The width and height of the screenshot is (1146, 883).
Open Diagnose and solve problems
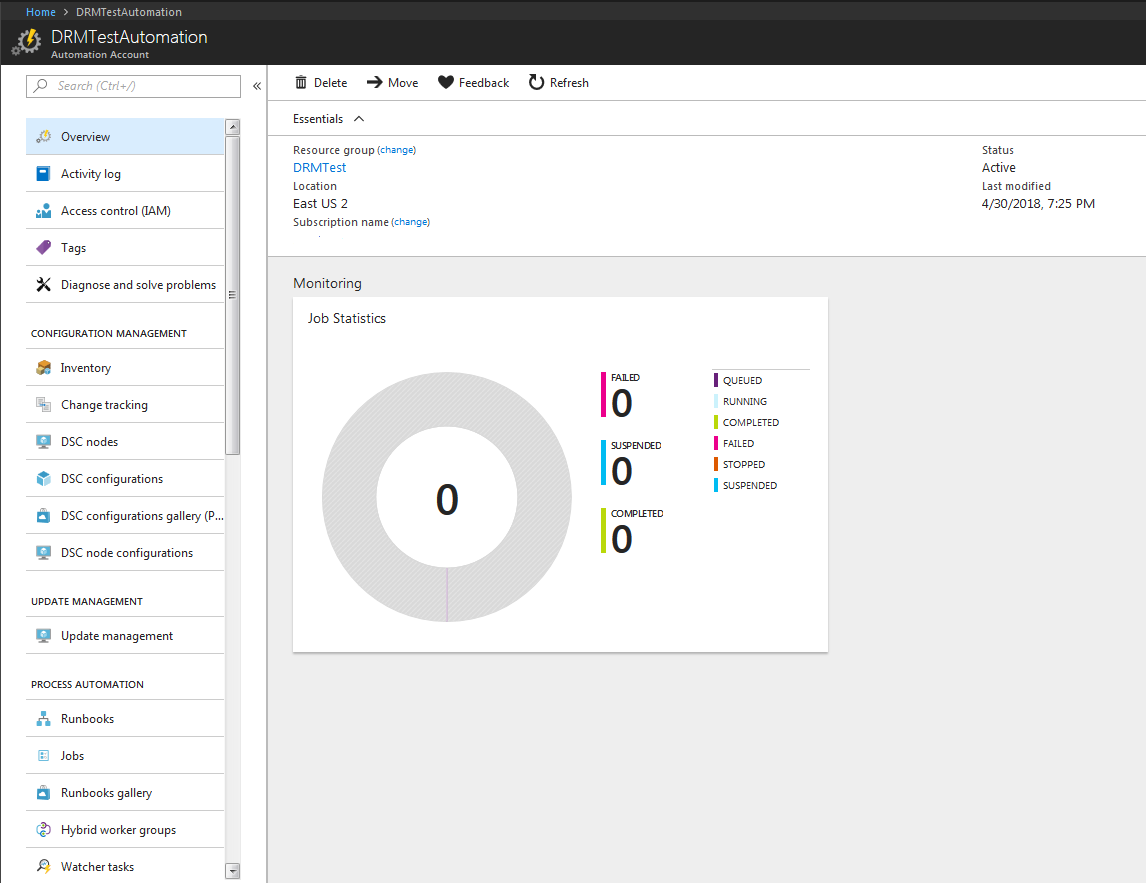pos(44,284)
